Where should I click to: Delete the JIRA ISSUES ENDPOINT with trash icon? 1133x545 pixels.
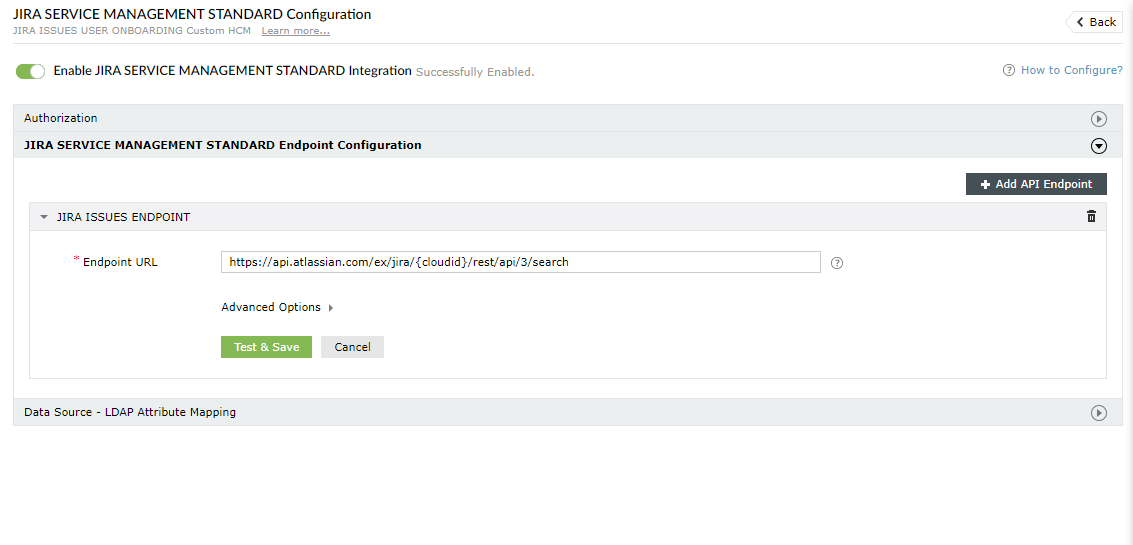[1091, 217]
